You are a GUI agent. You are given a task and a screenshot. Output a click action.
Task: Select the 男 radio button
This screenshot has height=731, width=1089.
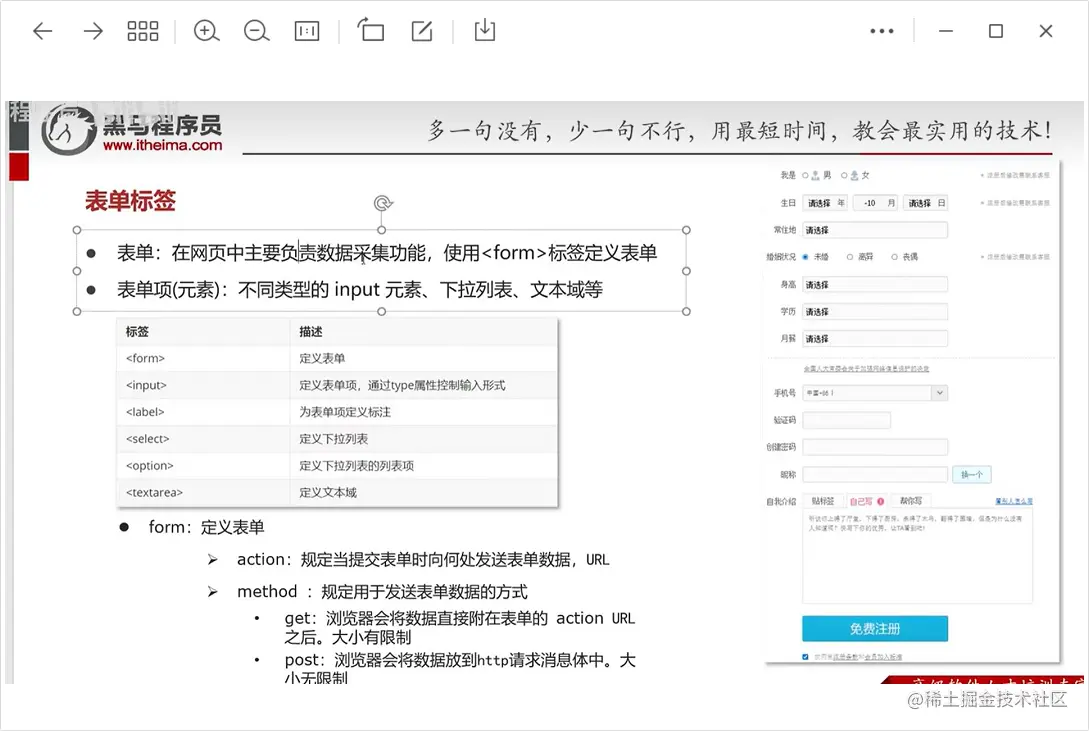coord(806,176)
